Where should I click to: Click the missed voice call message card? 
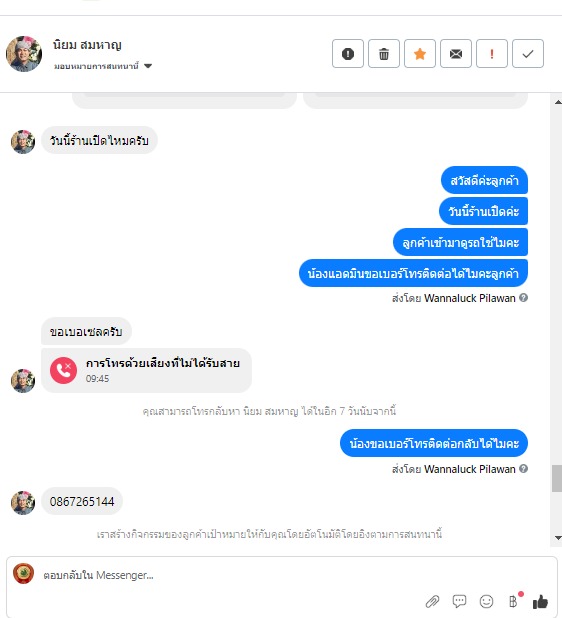click(x=146, y=370)
